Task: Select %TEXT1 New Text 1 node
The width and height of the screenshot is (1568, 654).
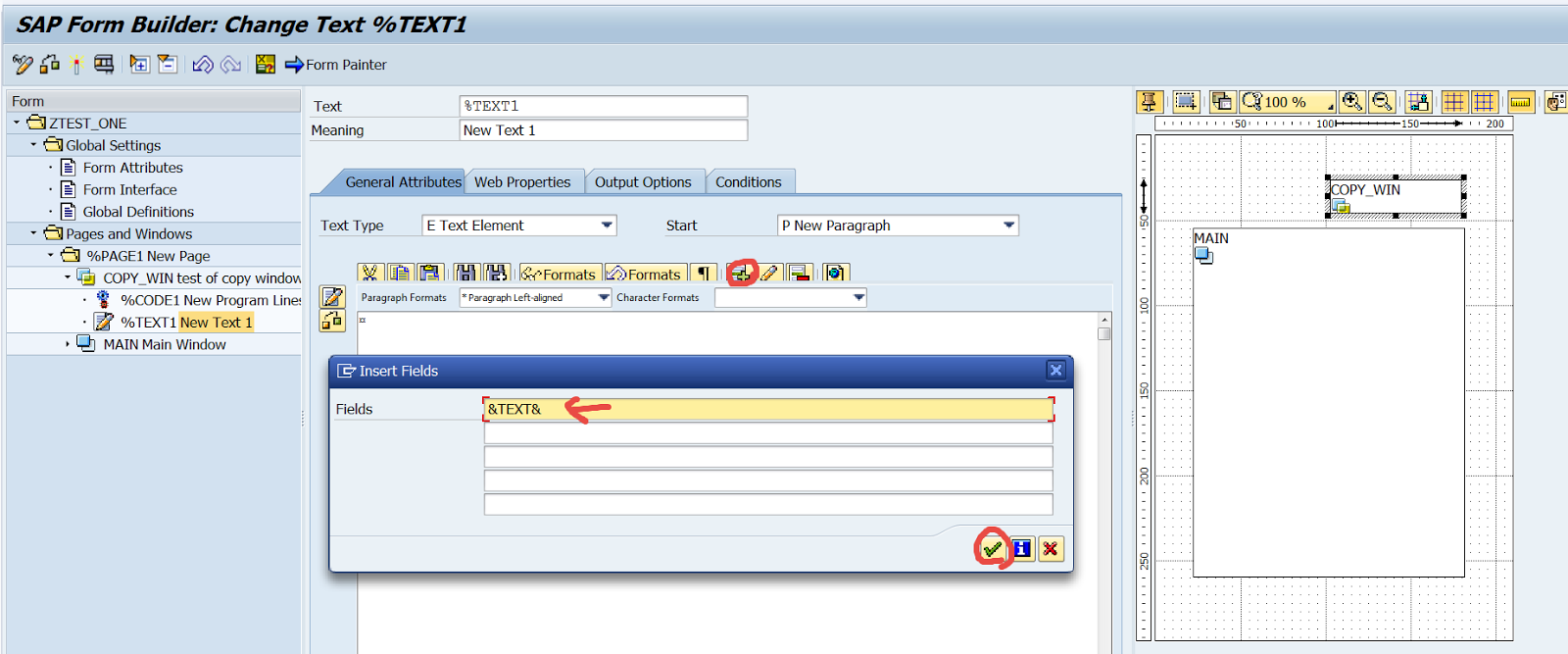Action: pyautogui.click(x=186, y=322)
